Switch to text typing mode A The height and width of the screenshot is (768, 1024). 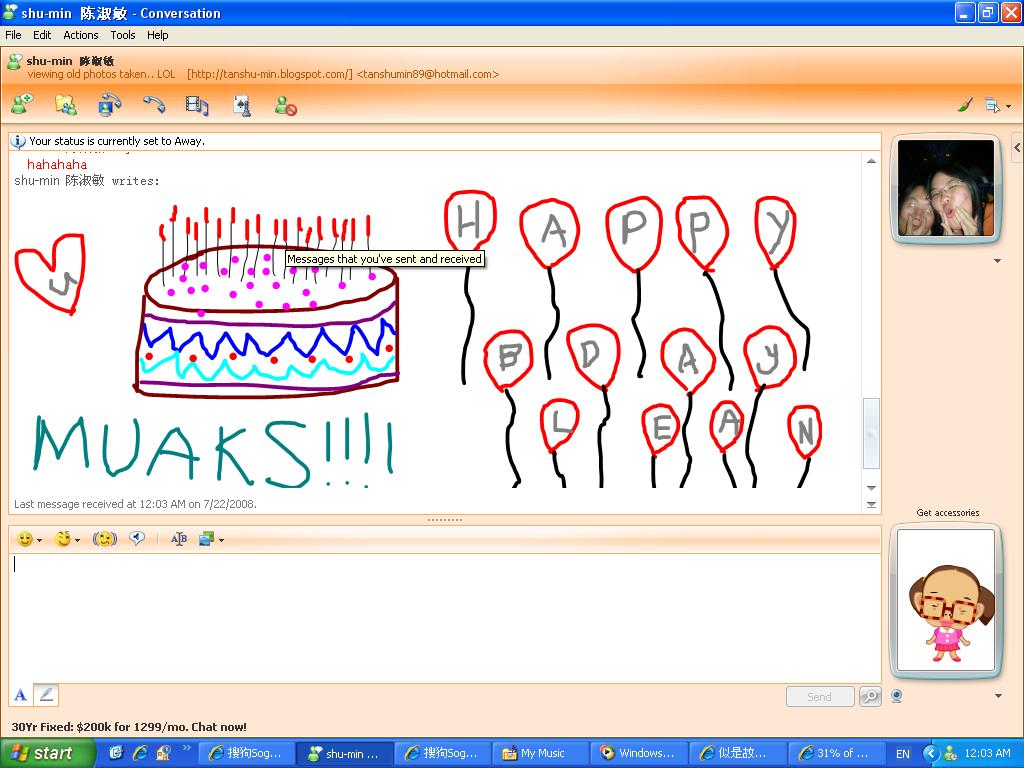(21, 695)
